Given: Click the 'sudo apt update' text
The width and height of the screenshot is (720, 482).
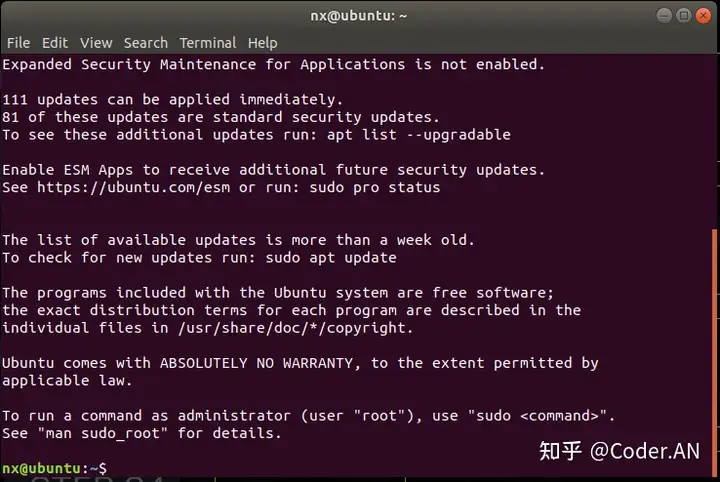Looking at the screenshot, I should (x=331, y=258).
